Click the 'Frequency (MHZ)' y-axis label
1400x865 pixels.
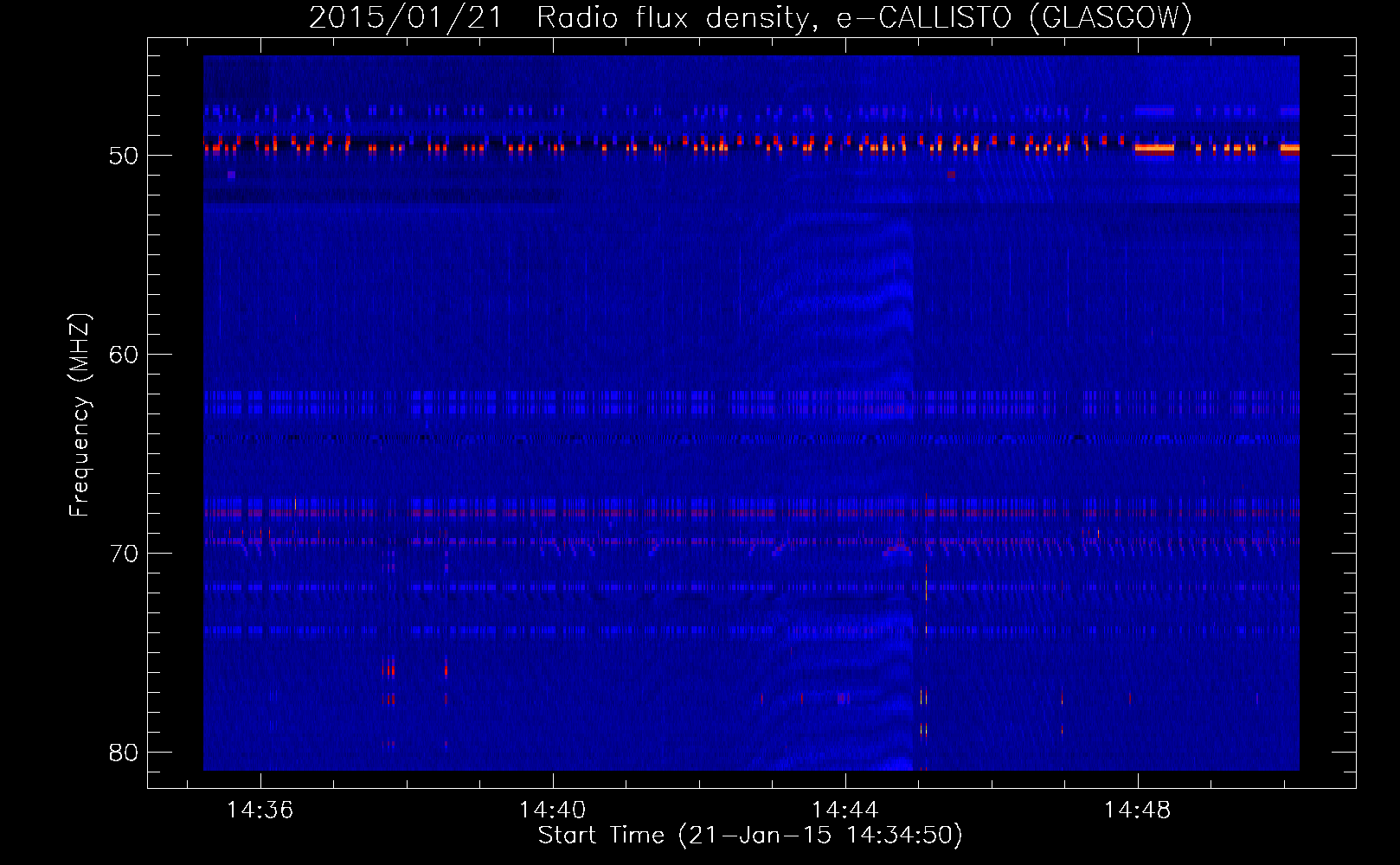(80, 415)
